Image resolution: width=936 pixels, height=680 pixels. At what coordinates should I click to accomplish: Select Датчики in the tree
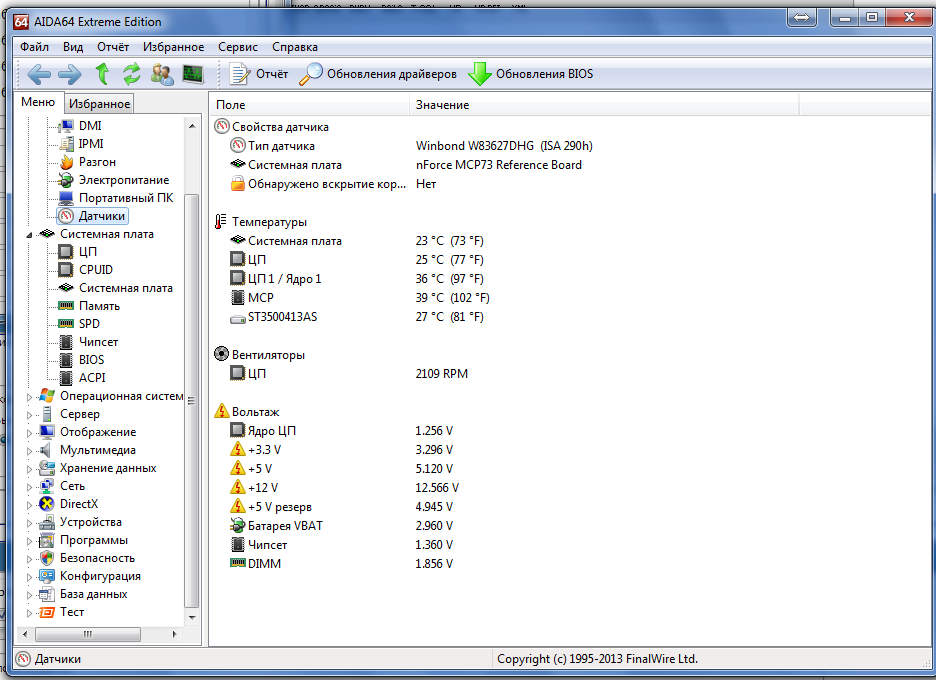101,216
